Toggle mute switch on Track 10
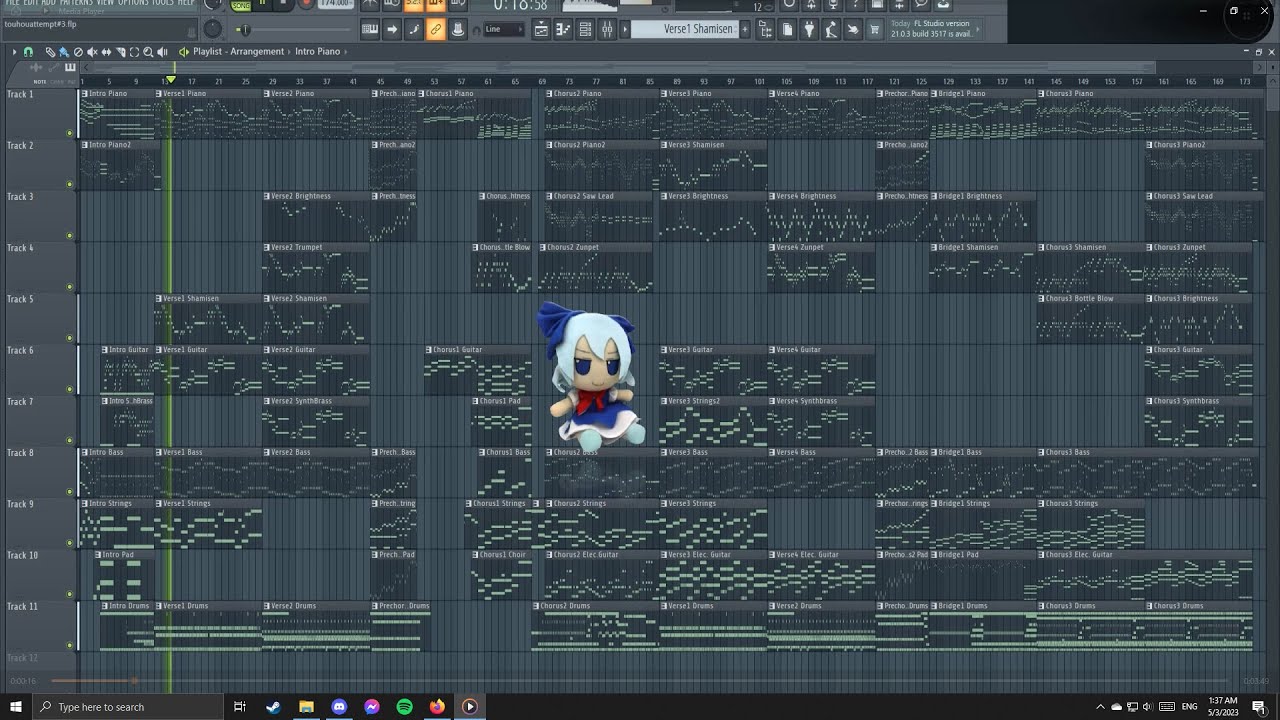Viewport: 1280px width, 720px height. tap(70, 594)
